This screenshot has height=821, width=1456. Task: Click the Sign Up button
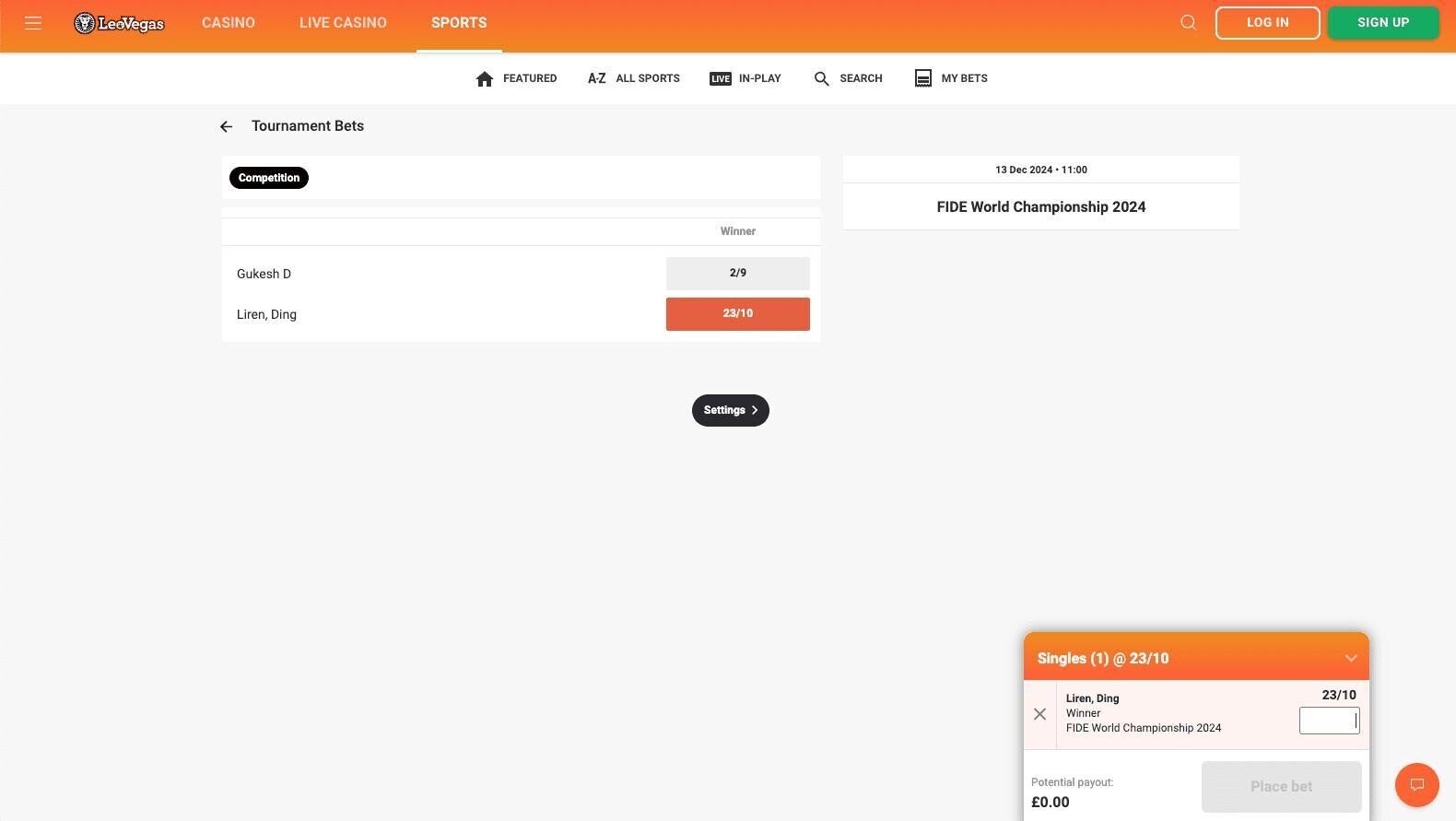tap(1383, 23)
